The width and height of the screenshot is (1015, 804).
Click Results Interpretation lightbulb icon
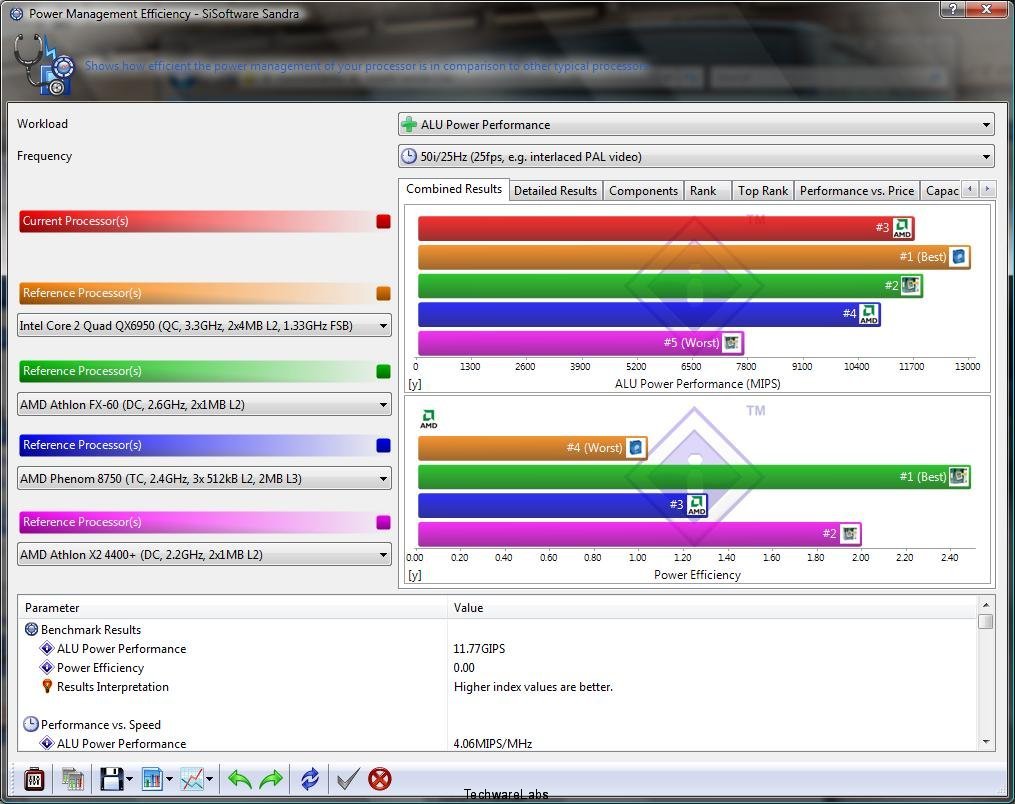coord(47,686)
